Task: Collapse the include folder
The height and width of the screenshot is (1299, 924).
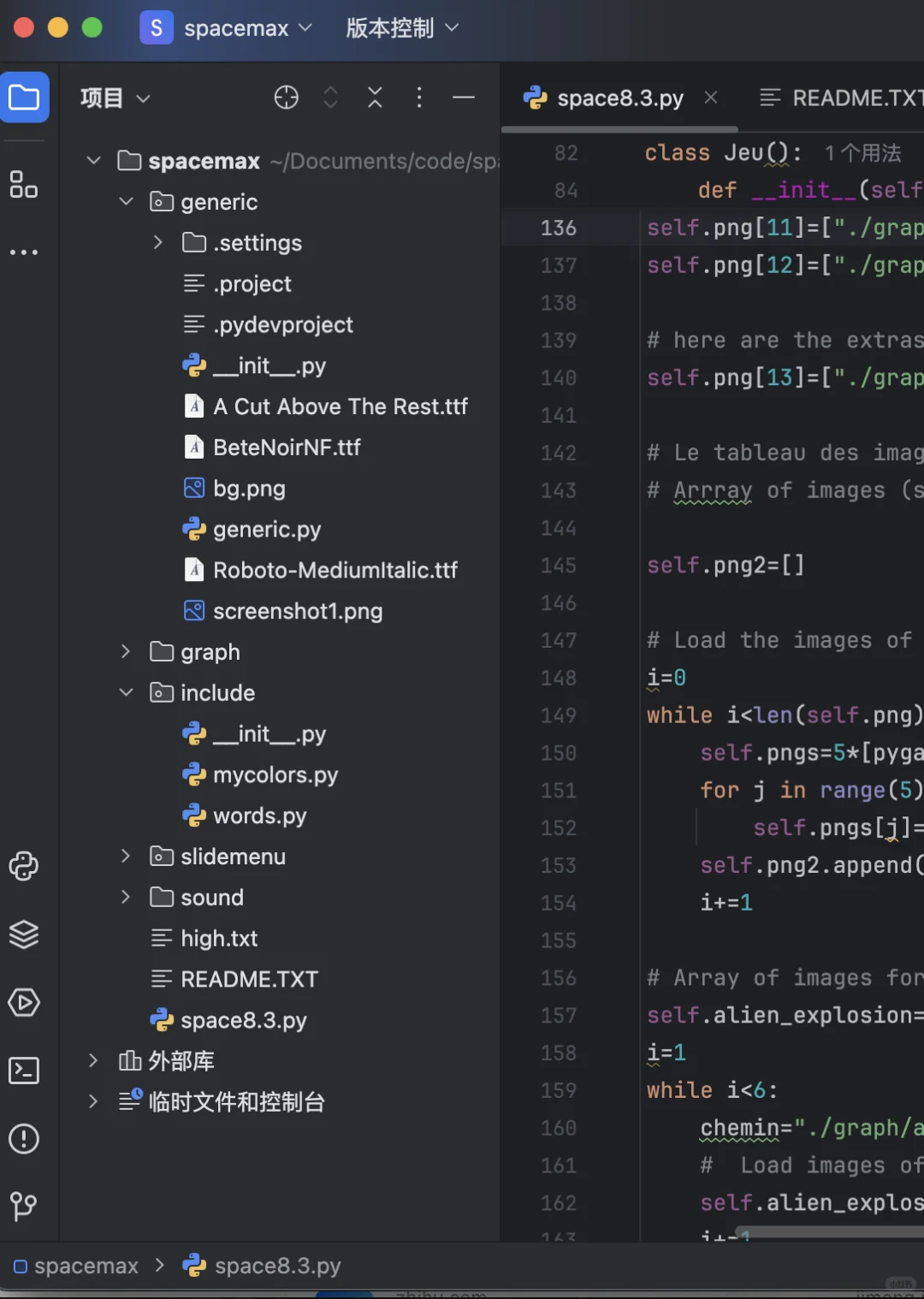Action: pos(125,692)
